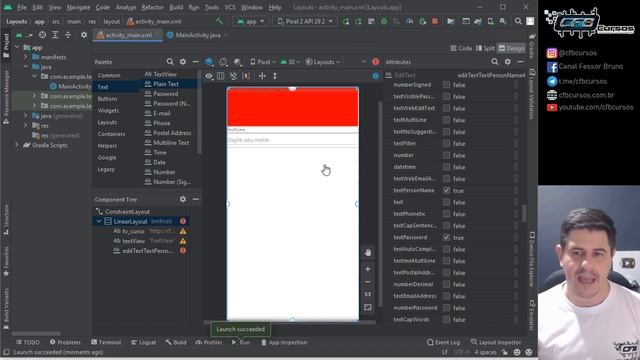The image size is (640, 360).
Task: Select Buttons category in Palette
Action: [107, 99]
